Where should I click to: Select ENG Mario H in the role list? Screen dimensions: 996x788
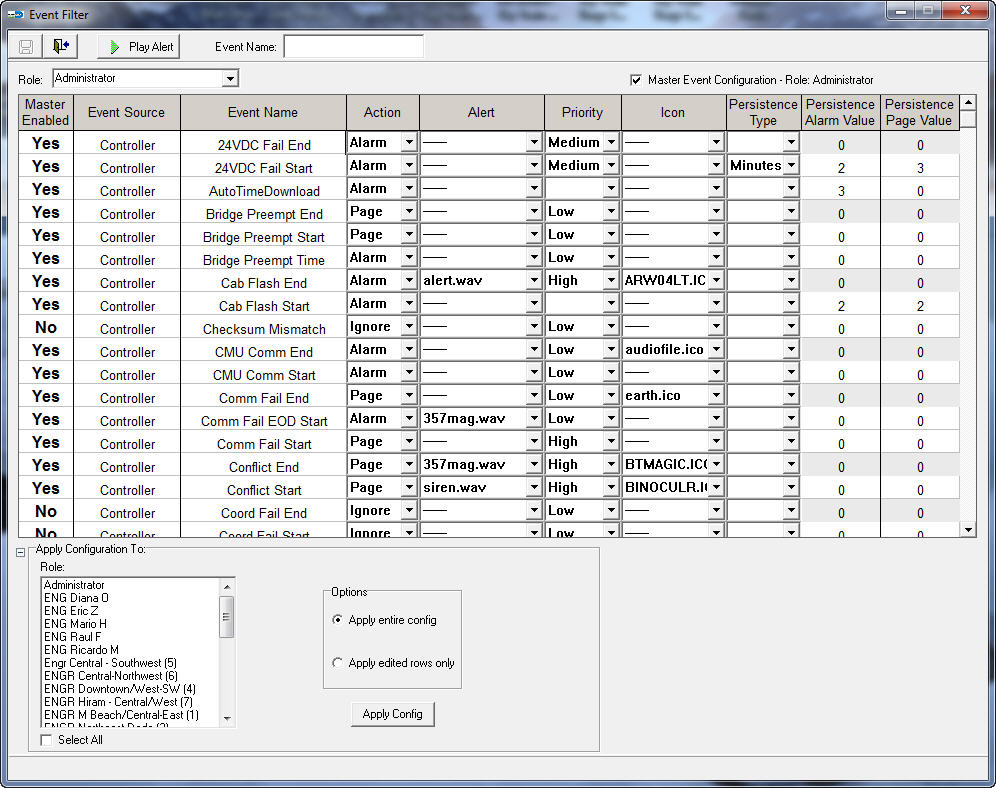click(x=75, y=624)
